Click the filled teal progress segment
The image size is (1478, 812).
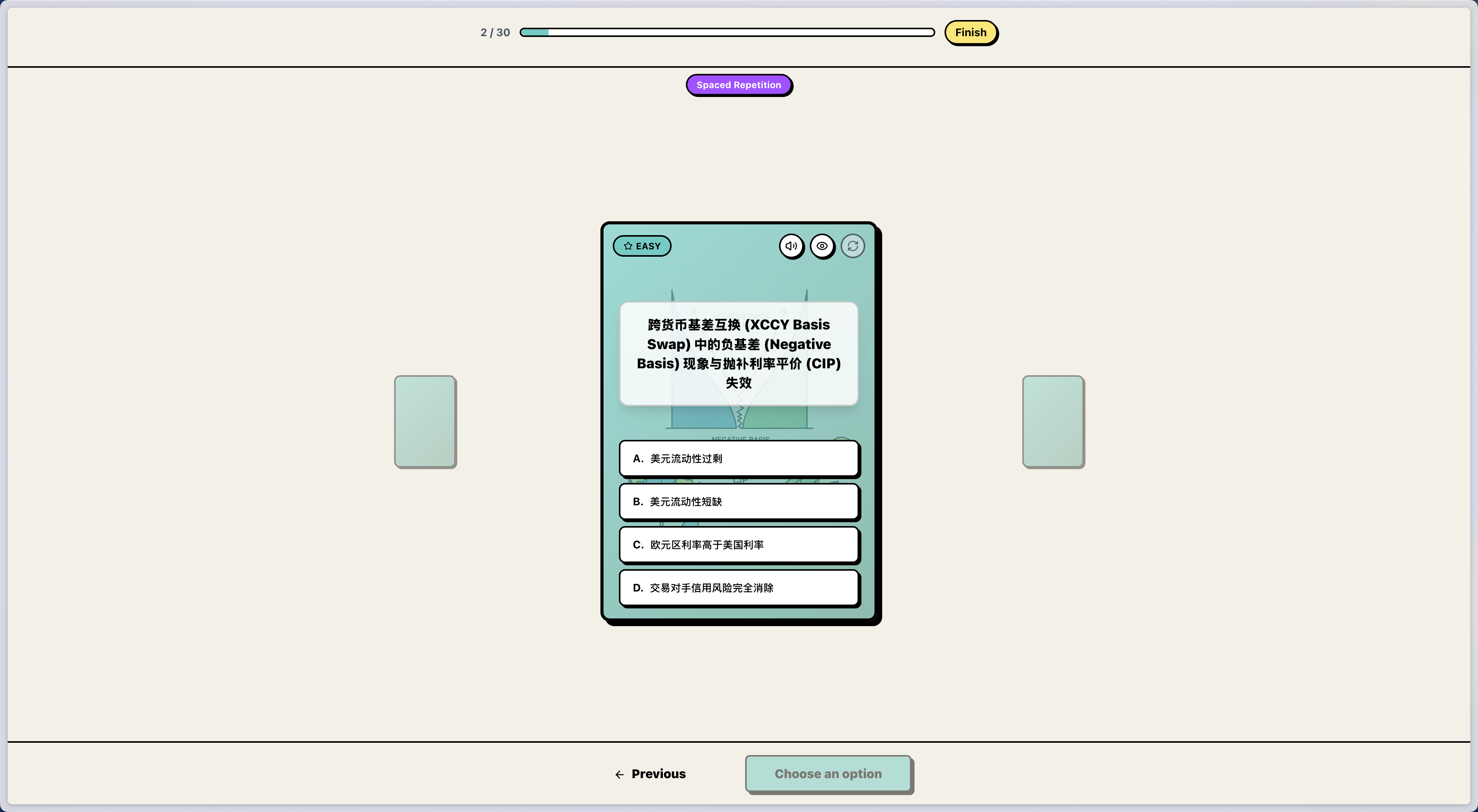[535, 33]
